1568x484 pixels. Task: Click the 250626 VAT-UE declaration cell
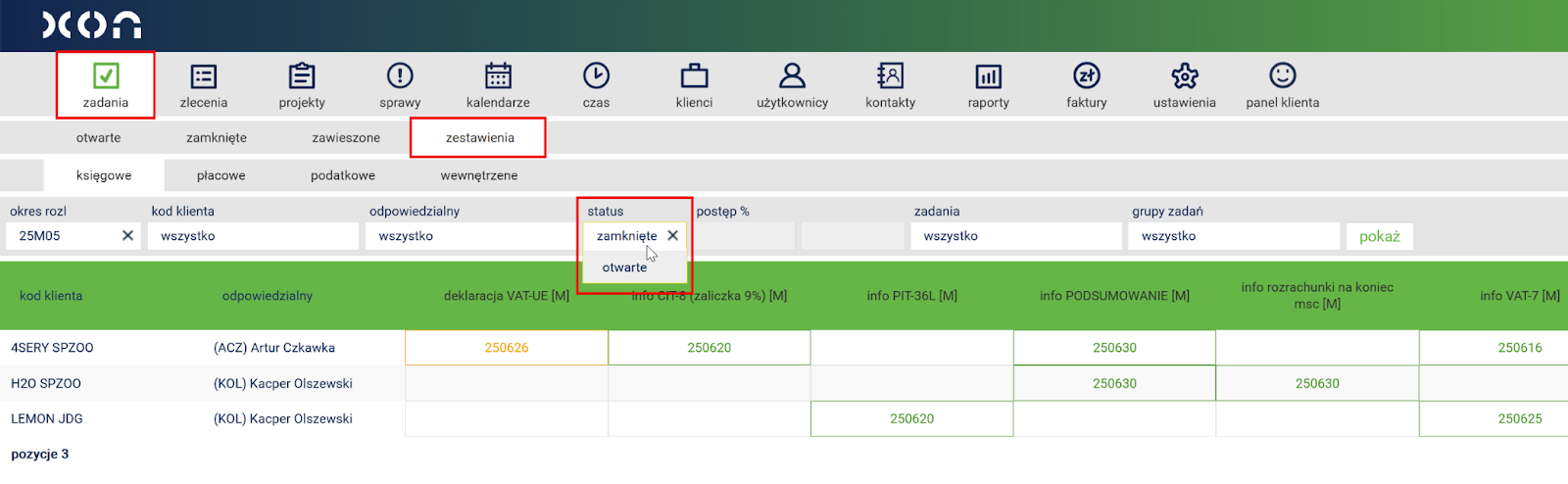(507, 348)
